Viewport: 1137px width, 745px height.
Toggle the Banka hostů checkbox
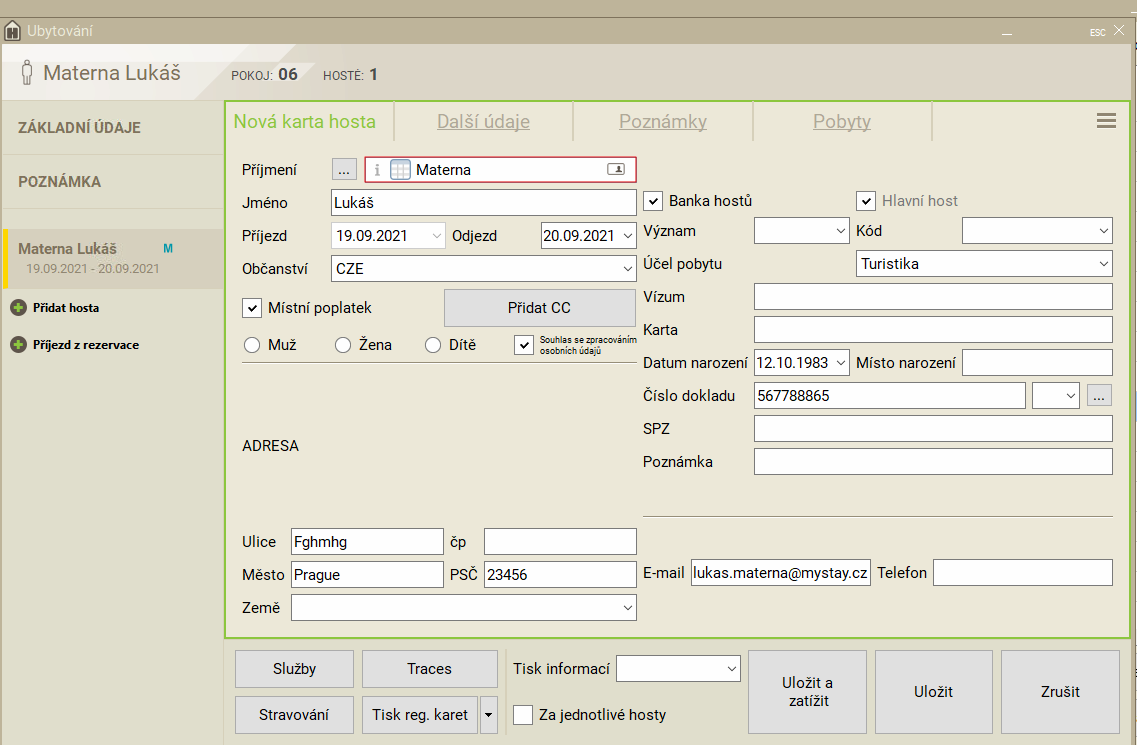(x=653, y=201)
